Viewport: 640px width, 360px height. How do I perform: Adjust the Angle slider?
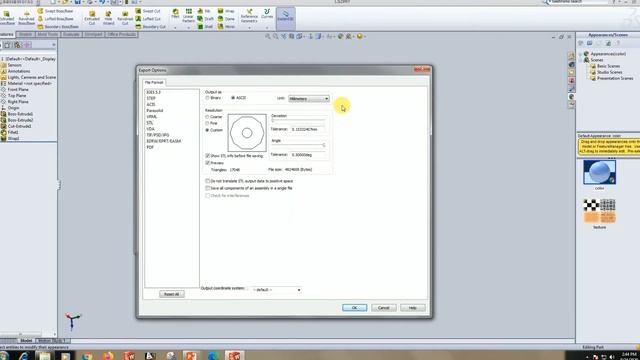click(x=298, y=145)
